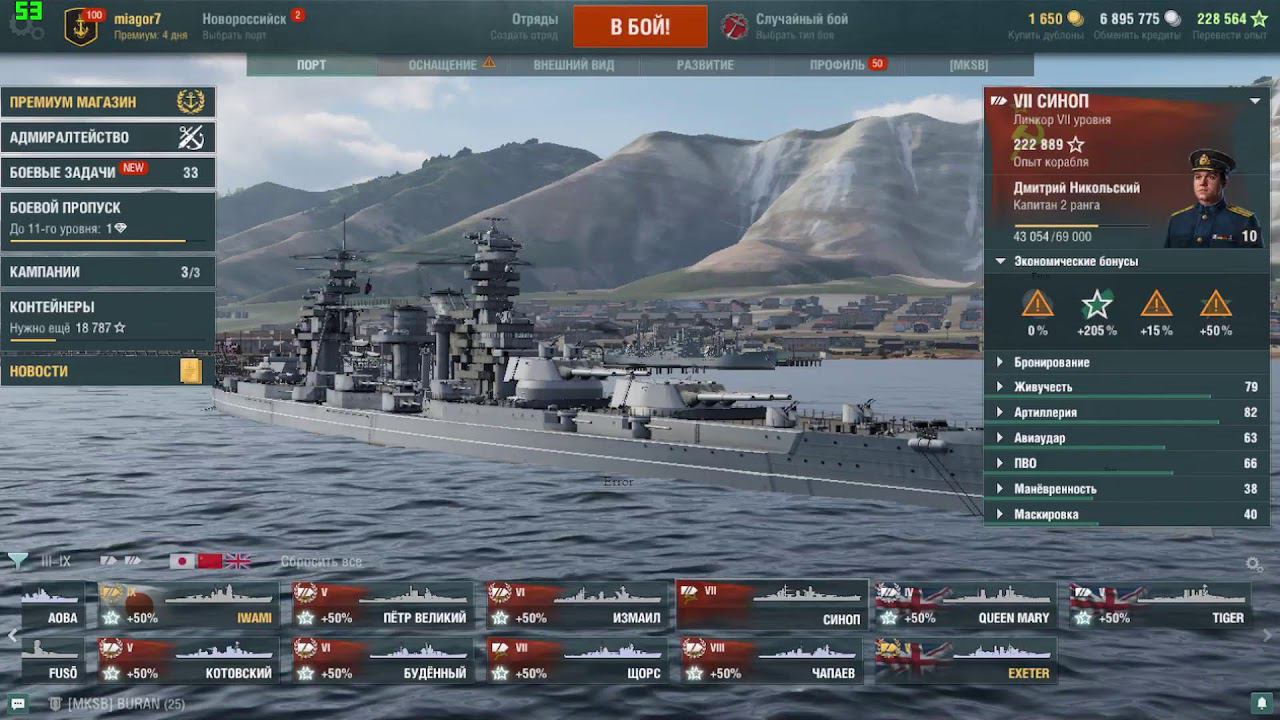Screen dimensions: 1280x720
Task: Click Сбросить все filter reset
Action: point(321,562)
